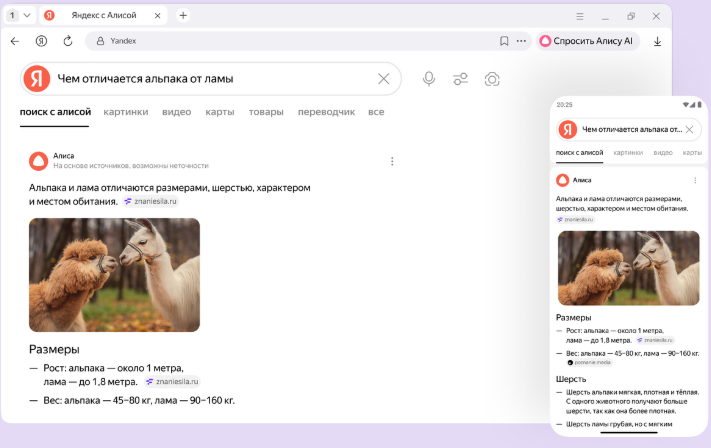The height and width of the screenshot is (448, 711).
Task: Open mobile znaniesila.ru link under intro
Action: [575, 219]
